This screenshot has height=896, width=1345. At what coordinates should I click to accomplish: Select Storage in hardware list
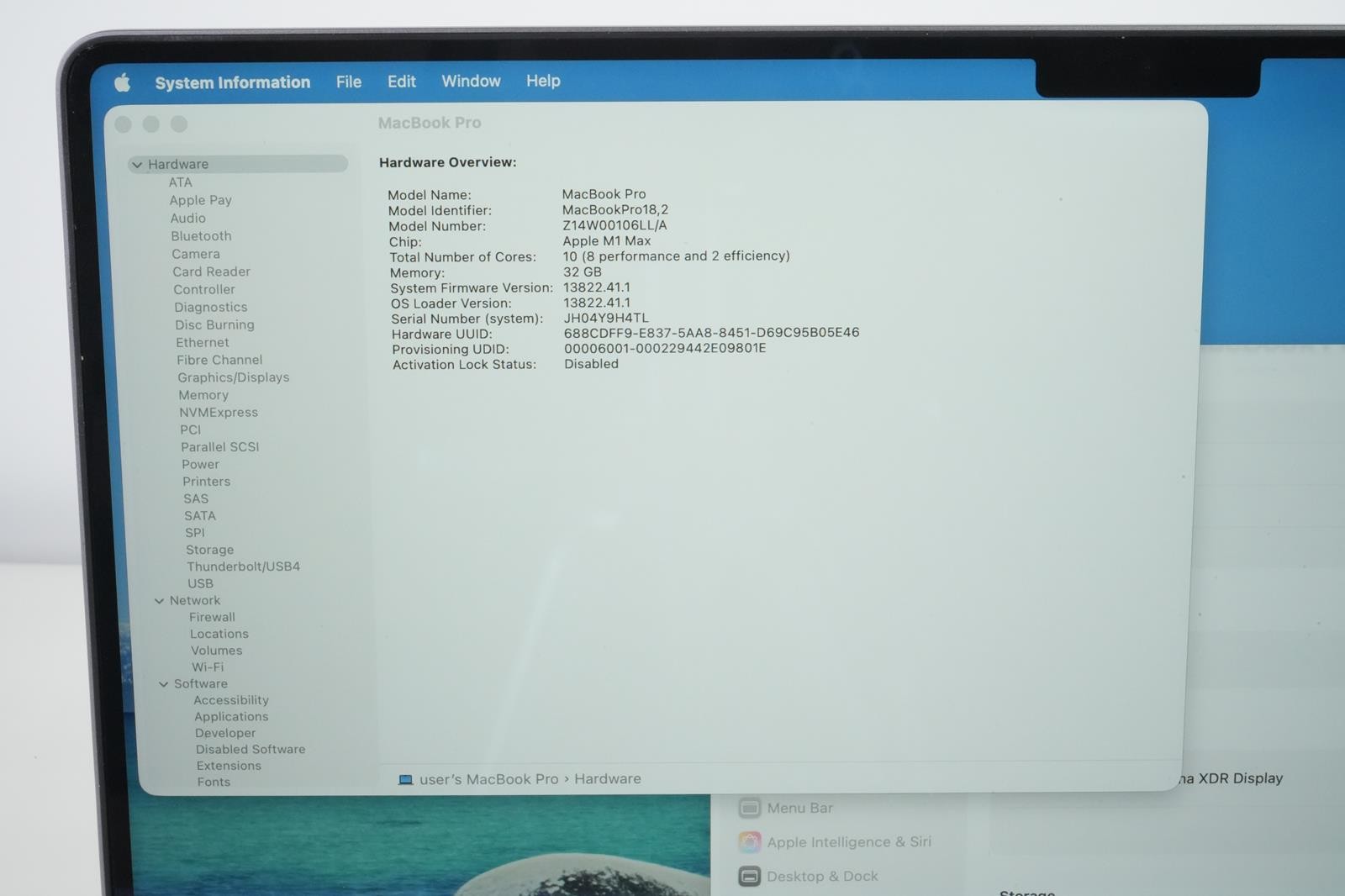210,550
